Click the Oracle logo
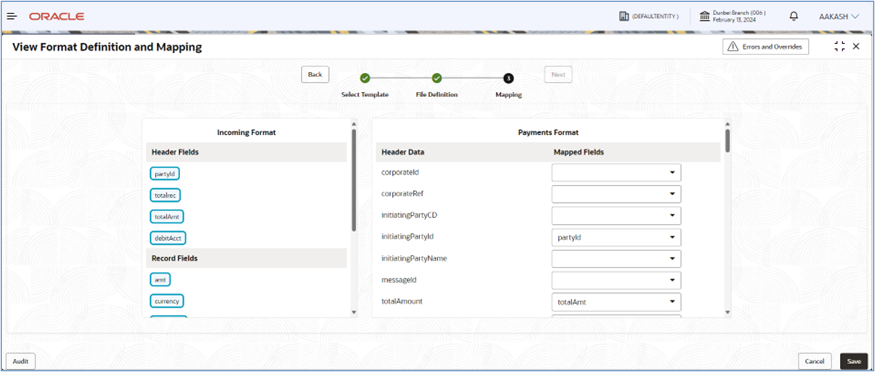875x372 pixels. click(x=56, y=17)
